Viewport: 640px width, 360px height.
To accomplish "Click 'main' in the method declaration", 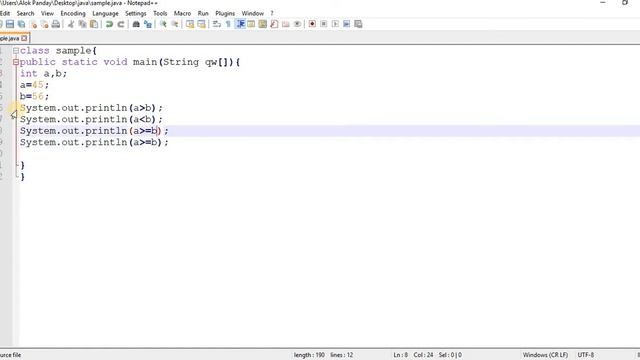I will pos(145,62).
